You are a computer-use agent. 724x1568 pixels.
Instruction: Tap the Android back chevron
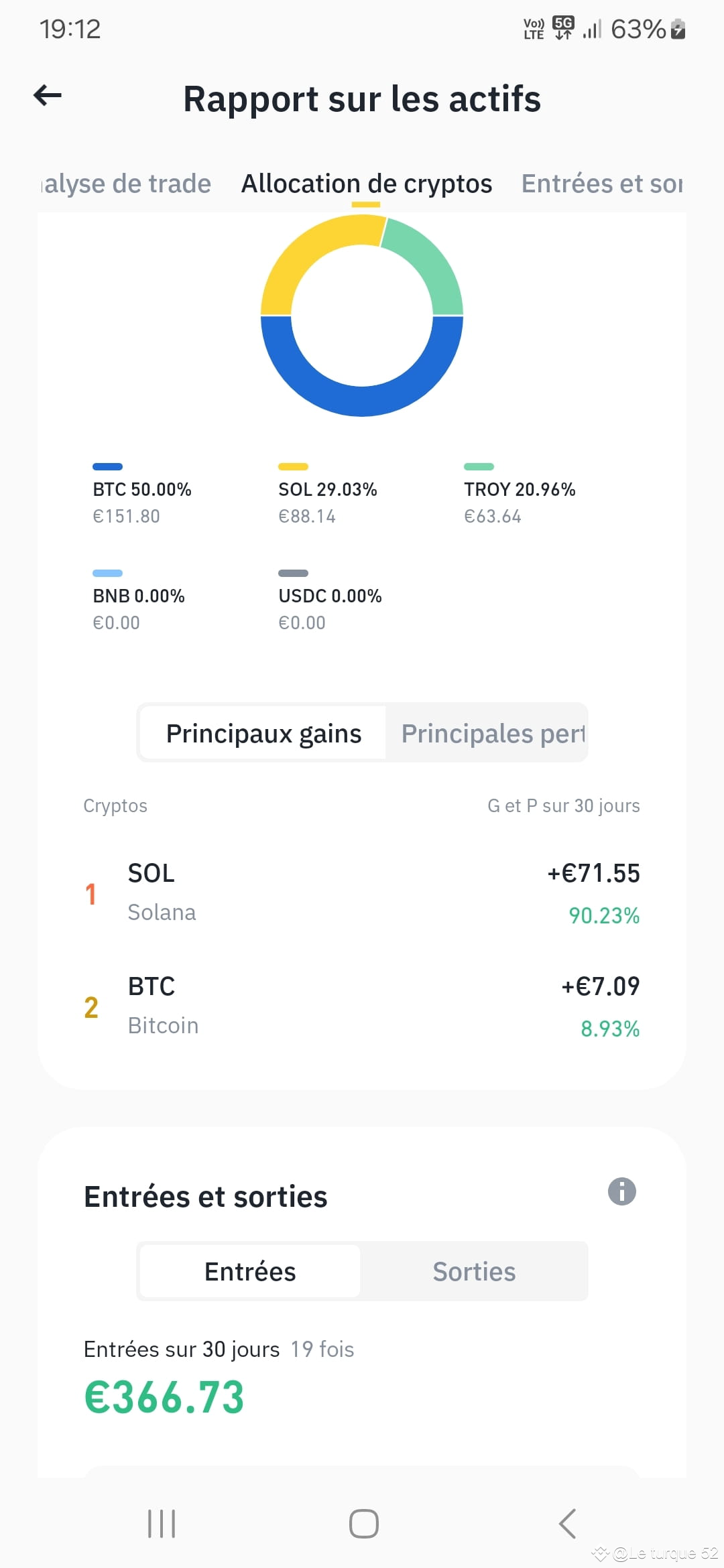pos(567,1524)
